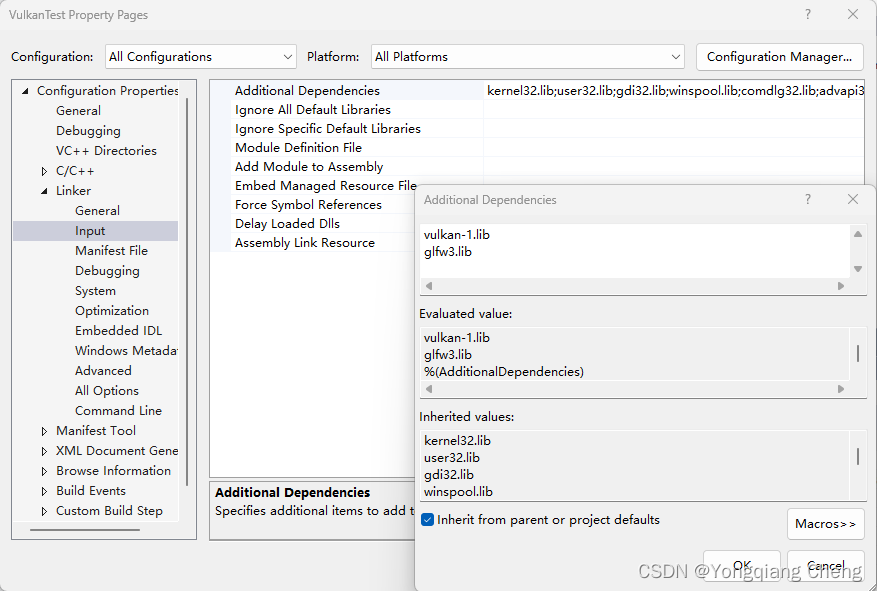877x591 pixels.
Task: Cancel the Additional Dependencies dialog
Action: pos(825,565)
